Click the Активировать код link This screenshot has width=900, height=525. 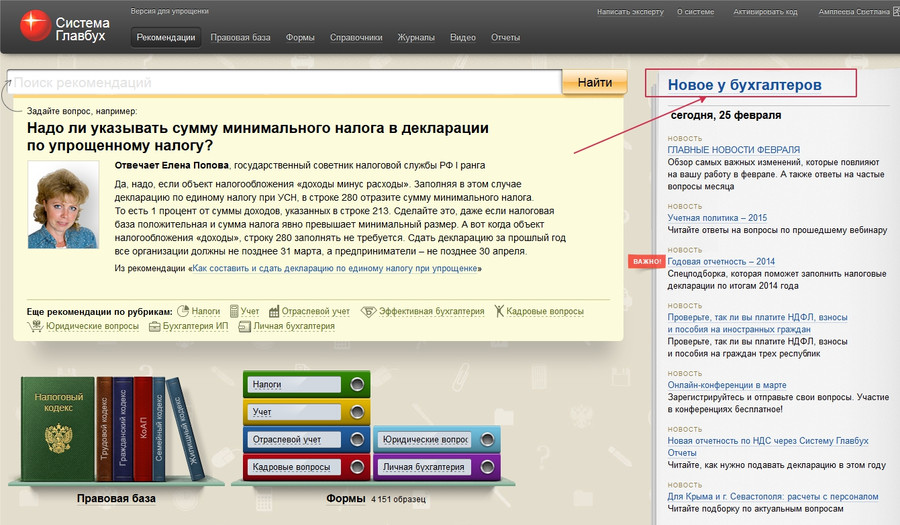point(765,11)
